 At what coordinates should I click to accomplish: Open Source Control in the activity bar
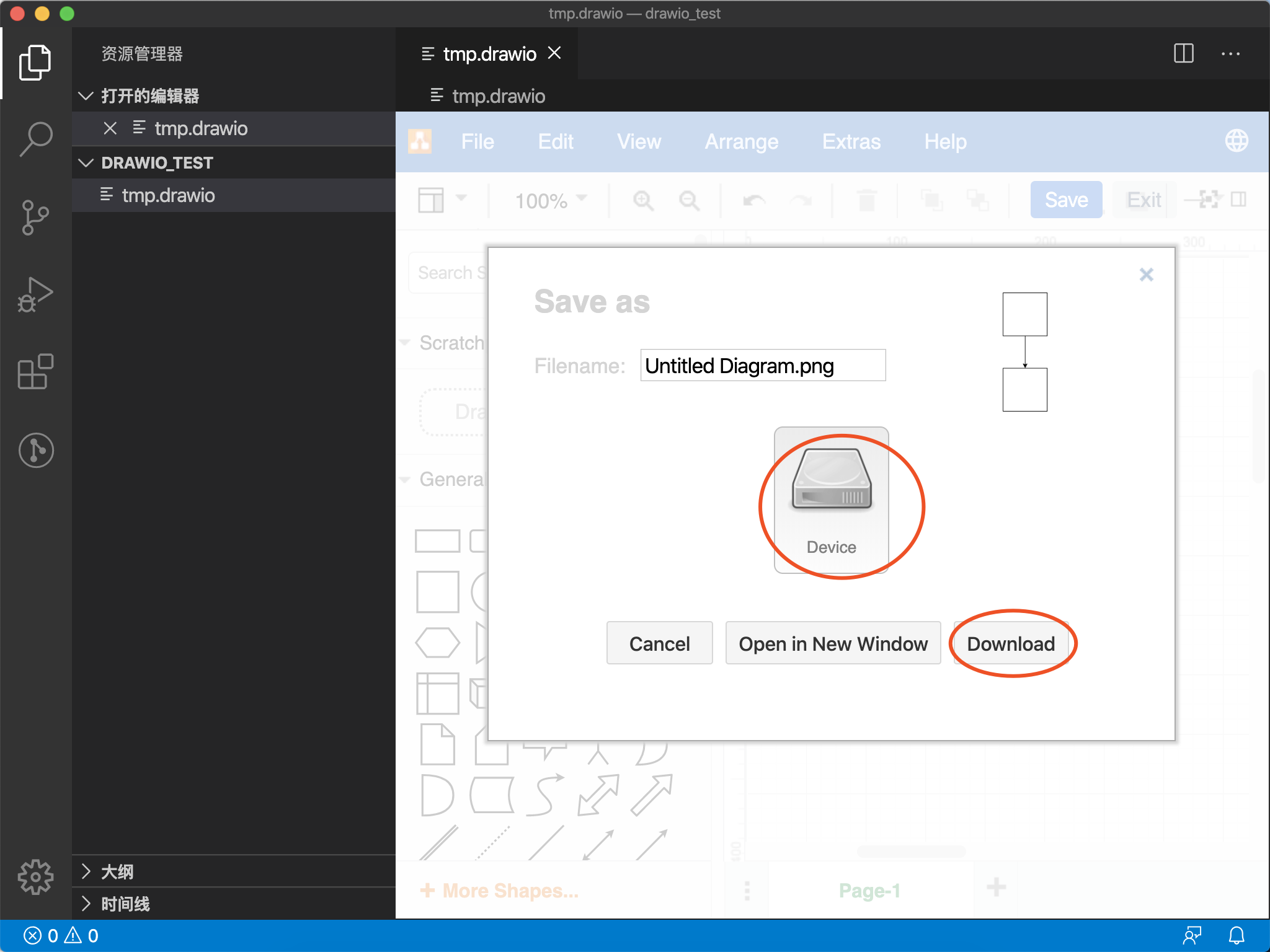tap(35, 217)
